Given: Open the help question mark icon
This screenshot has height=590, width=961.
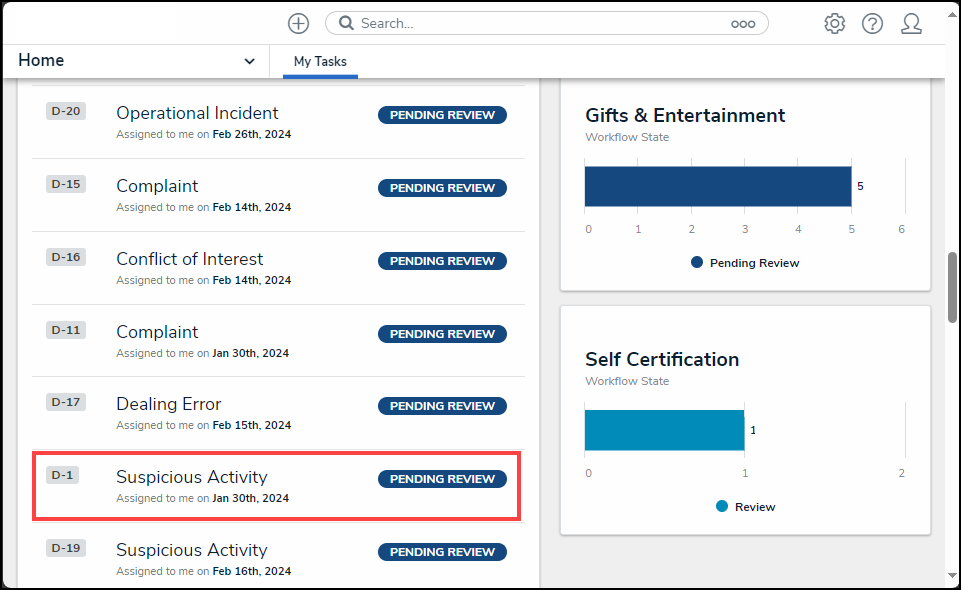Looking at the screenshot, I should [x=872, y=23].
